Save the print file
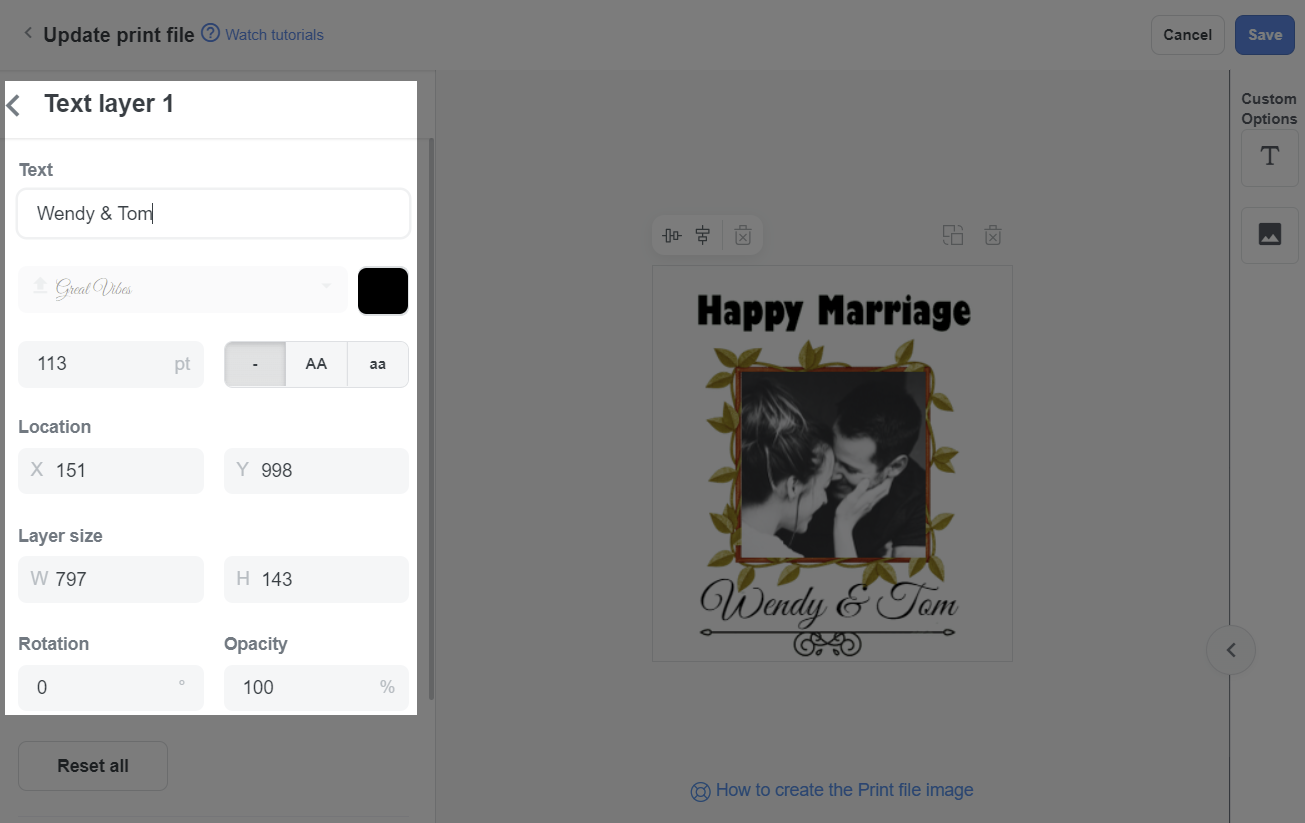 click(1265, 35)
